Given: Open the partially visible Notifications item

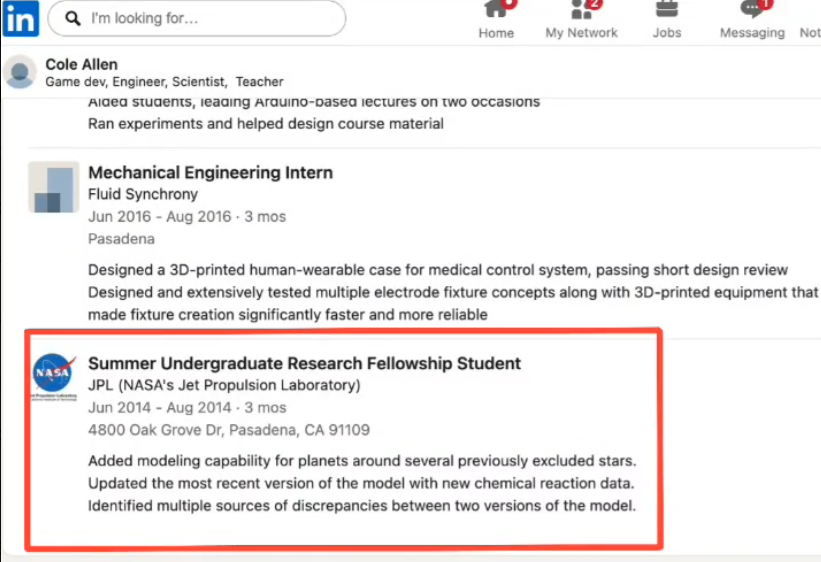Looking at the screenshot, I should (810, 33).
